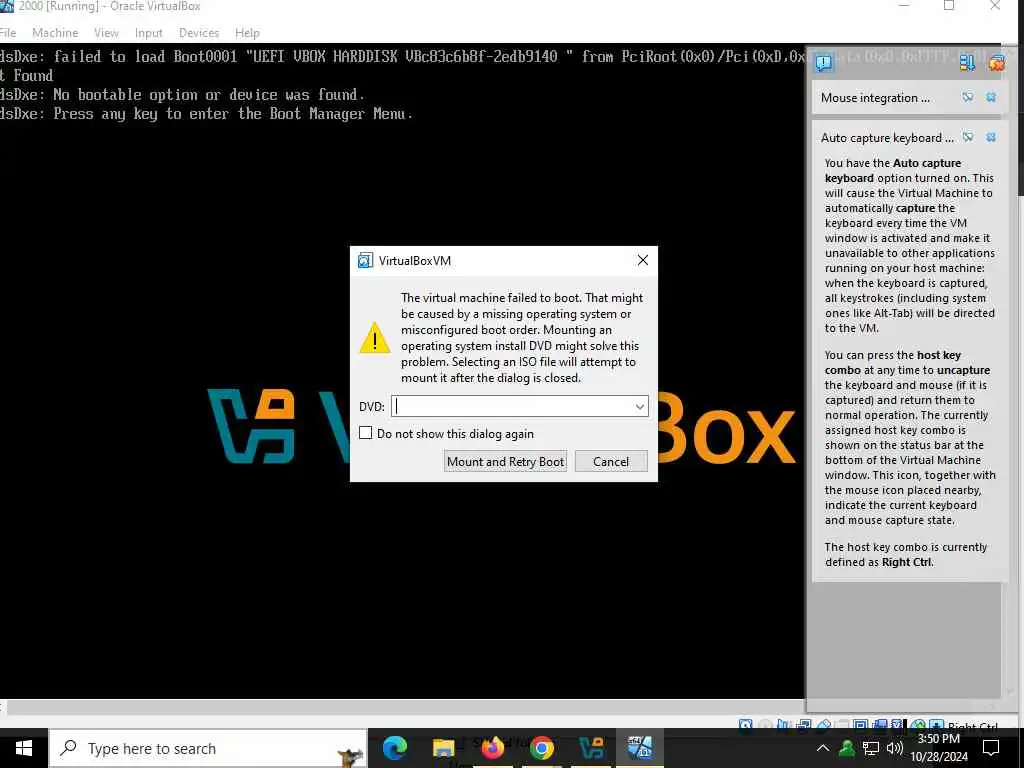The height and width of the screenshot is (768, 1024).
Task: Show hidden system tray icons
Action: click(823, 748)
